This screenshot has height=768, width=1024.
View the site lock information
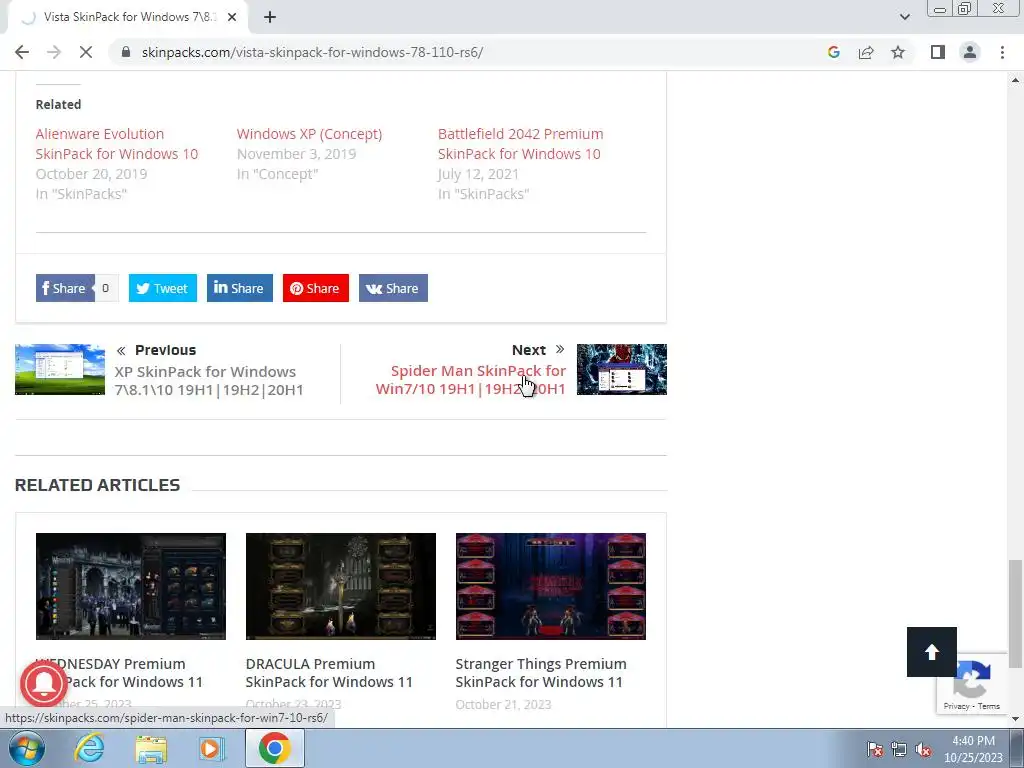[126, 52]
